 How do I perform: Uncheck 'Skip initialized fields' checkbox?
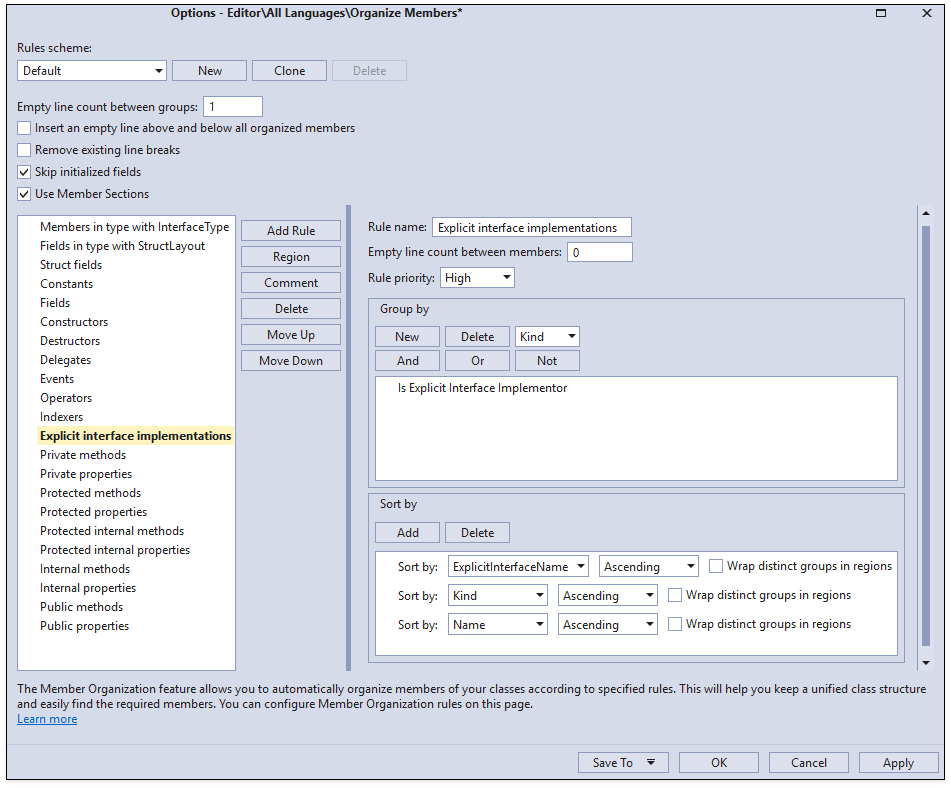(x=24, y=172)
